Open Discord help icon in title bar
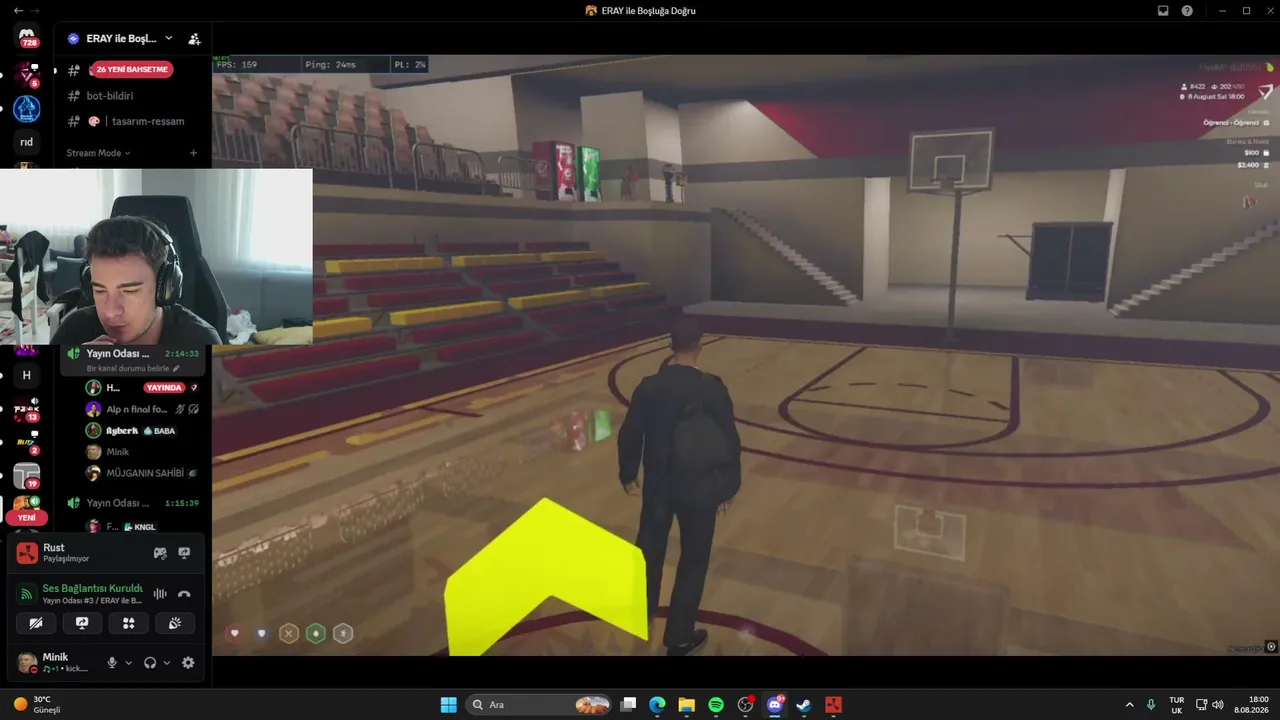The height and width of the screenshot is (720, 1280). pos(1187,10)
